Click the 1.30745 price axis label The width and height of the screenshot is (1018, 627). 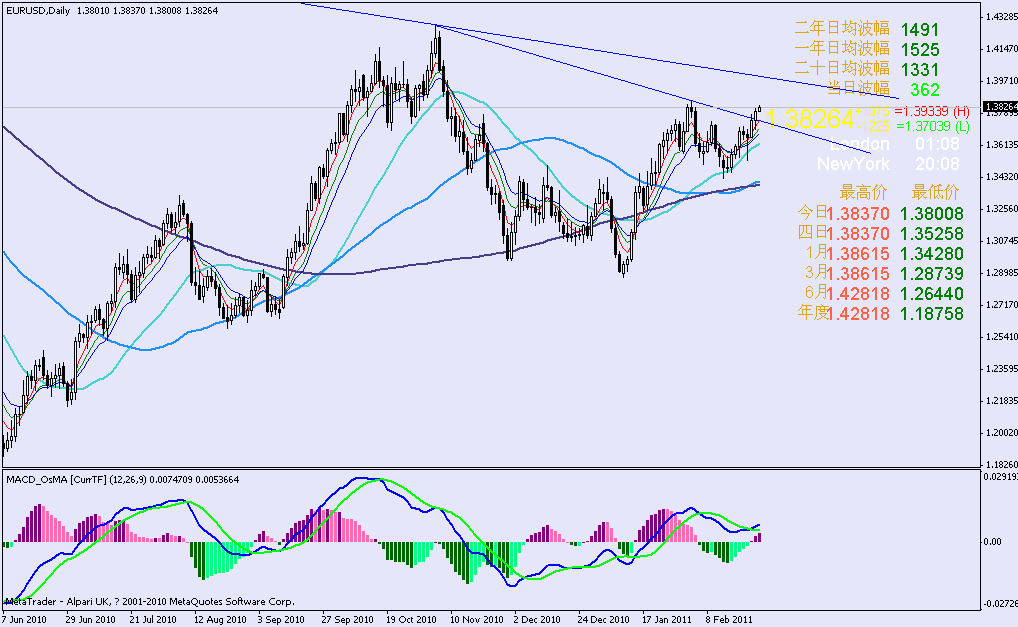(1002, 241)
